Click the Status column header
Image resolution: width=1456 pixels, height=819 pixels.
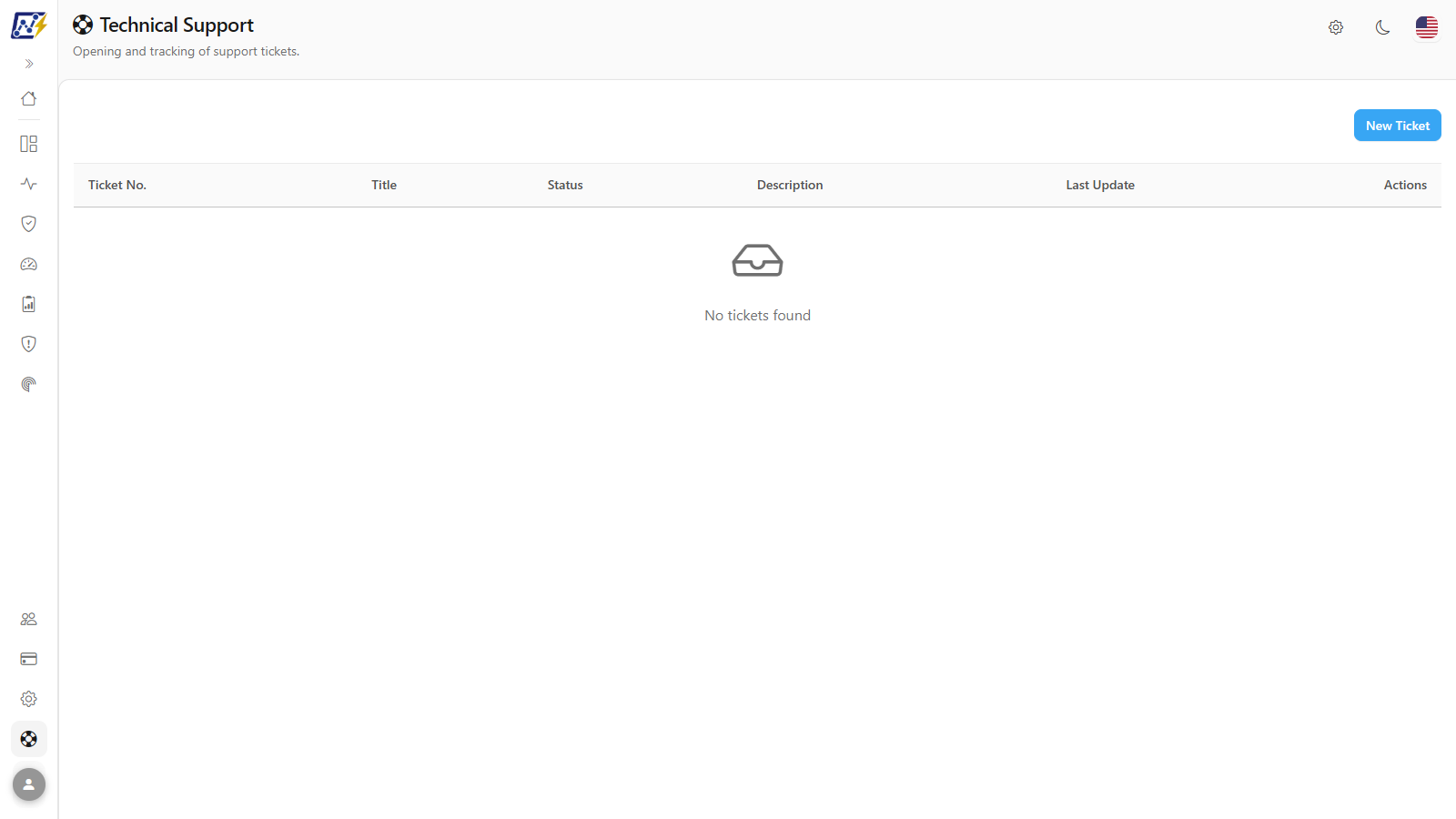click(x=565, y=185)
